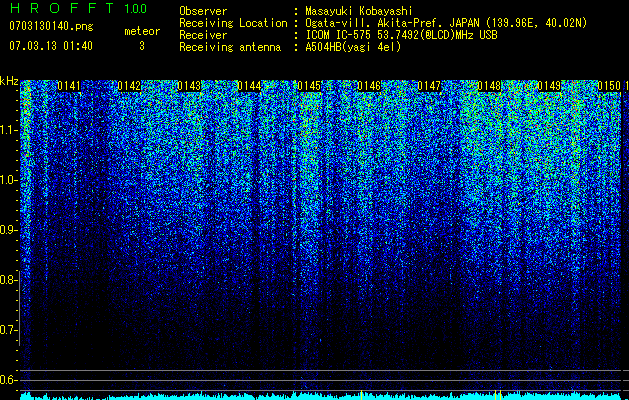This screenshot has width=629, height=400.
Task: Click the 0141 time marker
Action: click(x=69, y=86)
